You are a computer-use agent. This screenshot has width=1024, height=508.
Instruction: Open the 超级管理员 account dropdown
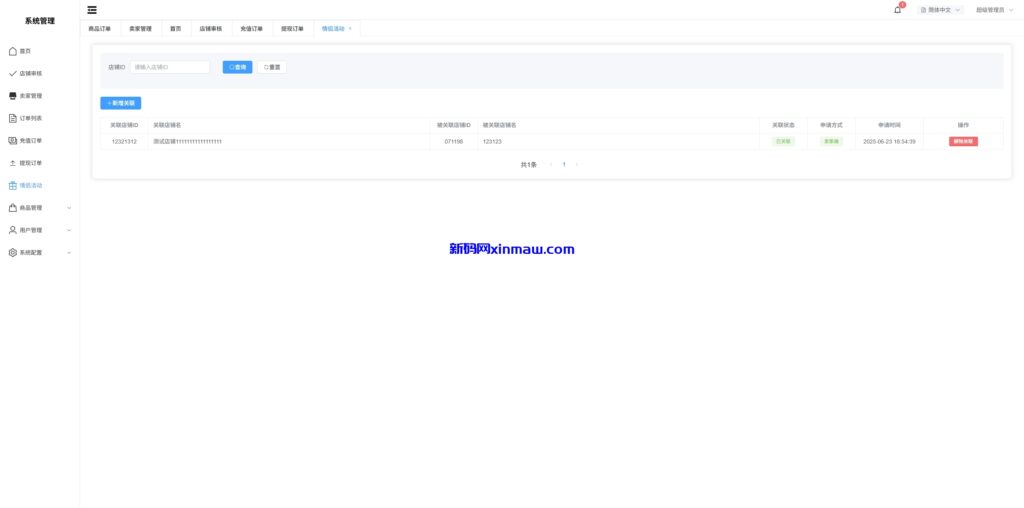[x=994, y=10]
